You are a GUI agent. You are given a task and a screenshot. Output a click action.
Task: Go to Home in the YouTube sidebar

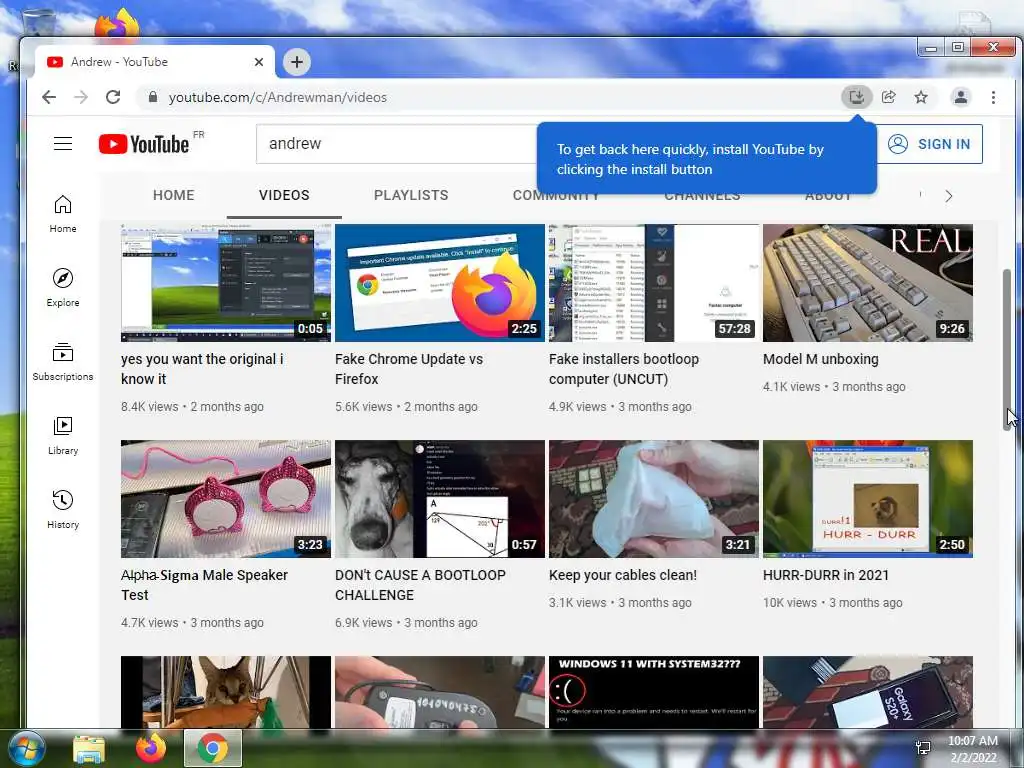63,214
